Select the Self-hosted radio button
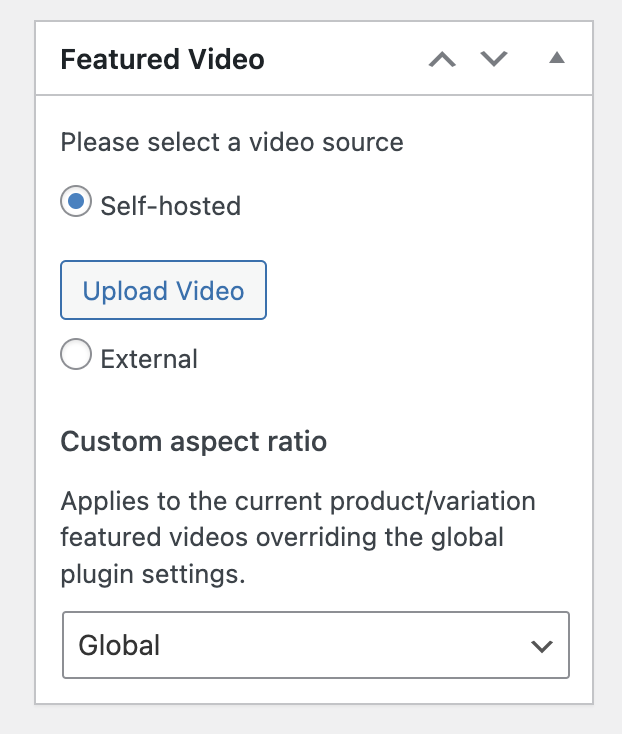Image resolution: width=622 pixels, height=734 pixels. (76, 203)
